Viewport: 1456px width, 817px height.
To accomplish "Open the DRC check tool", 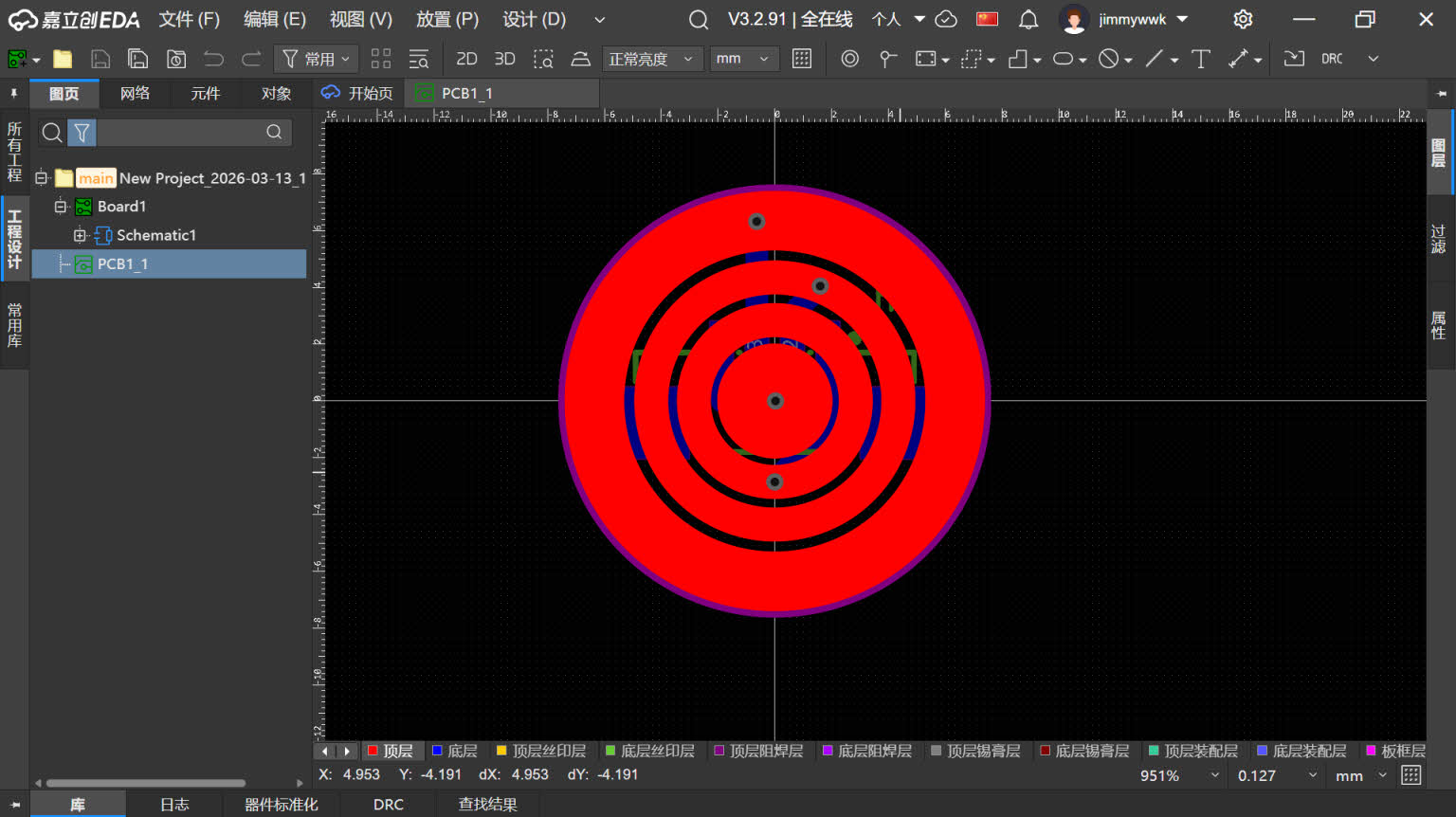I will 1332,59.
